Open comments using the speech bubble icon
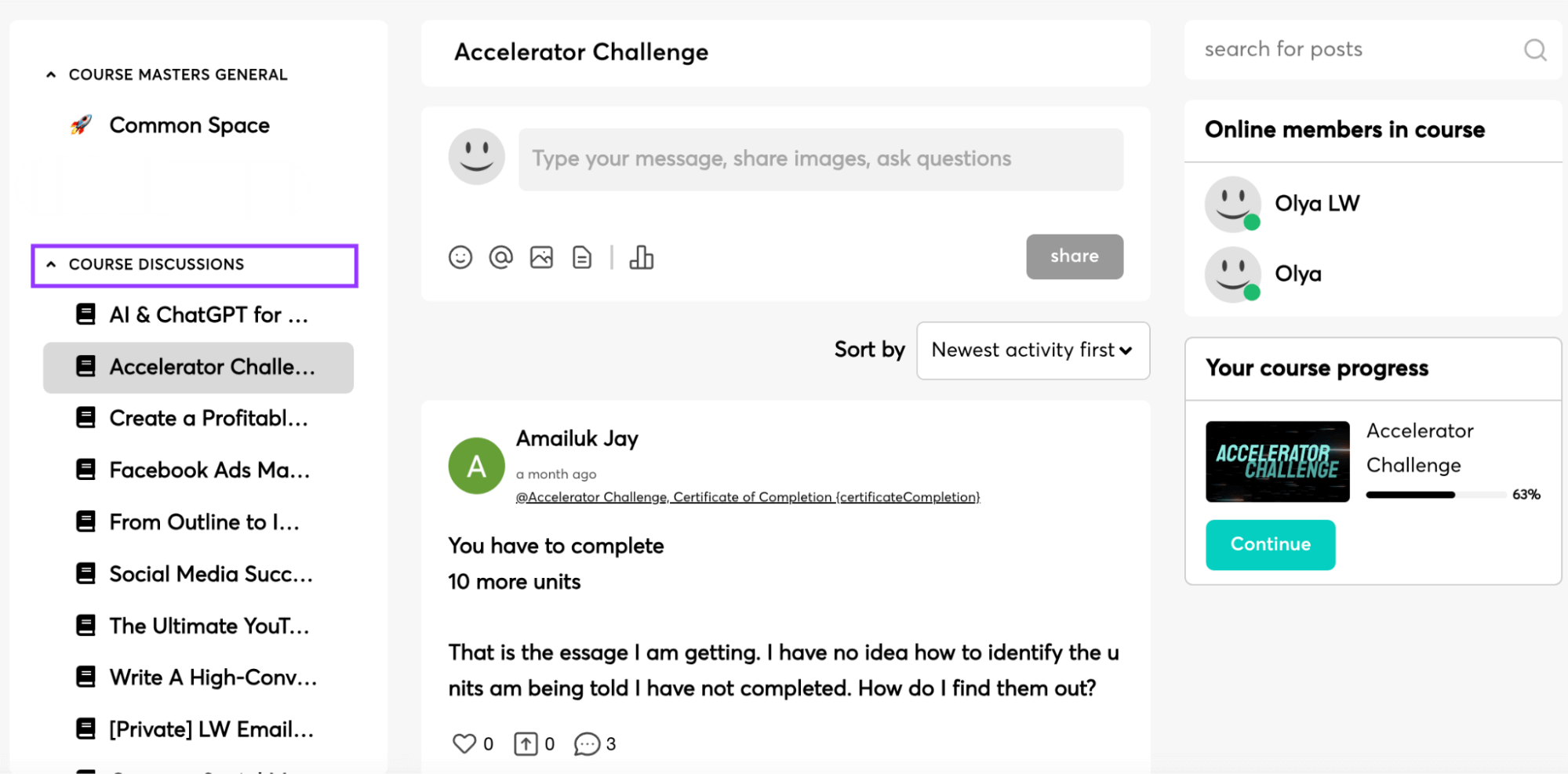 pyautogui.click(x=588, y=743)
